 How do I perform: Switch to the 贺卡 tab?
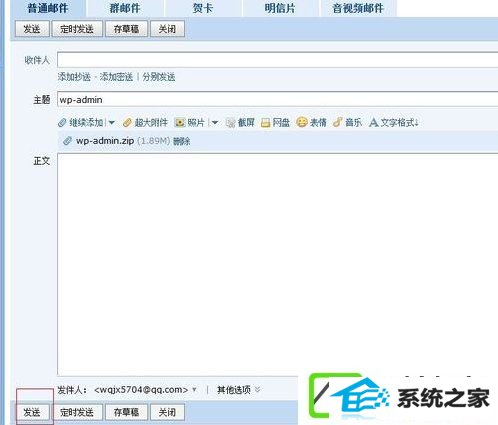203,8
